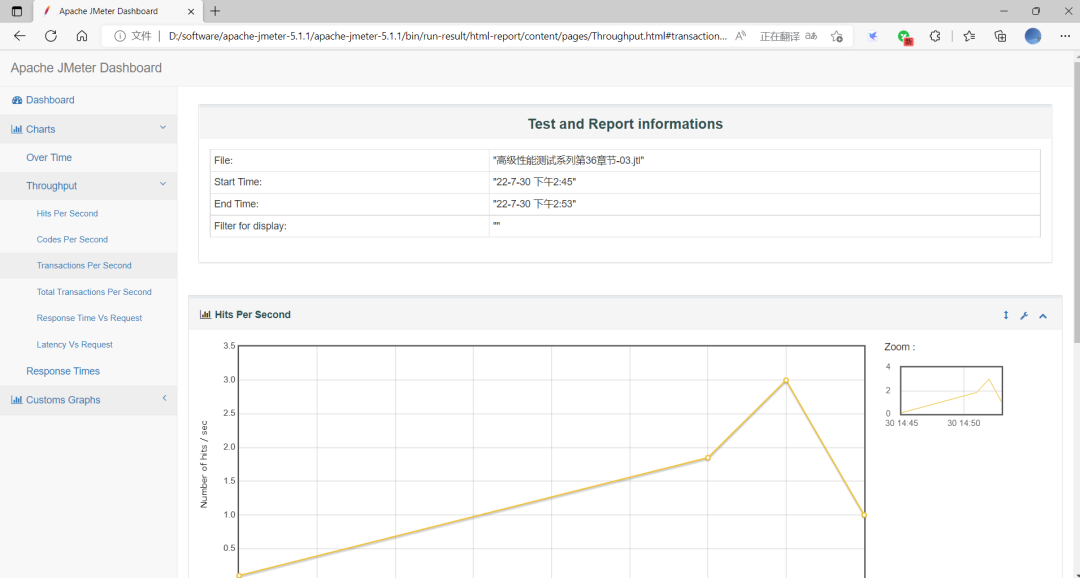The height and width of the screenshot is (578, 1080).
Task: Go to Total Transactions Per Second link
Action: (94, 292)
